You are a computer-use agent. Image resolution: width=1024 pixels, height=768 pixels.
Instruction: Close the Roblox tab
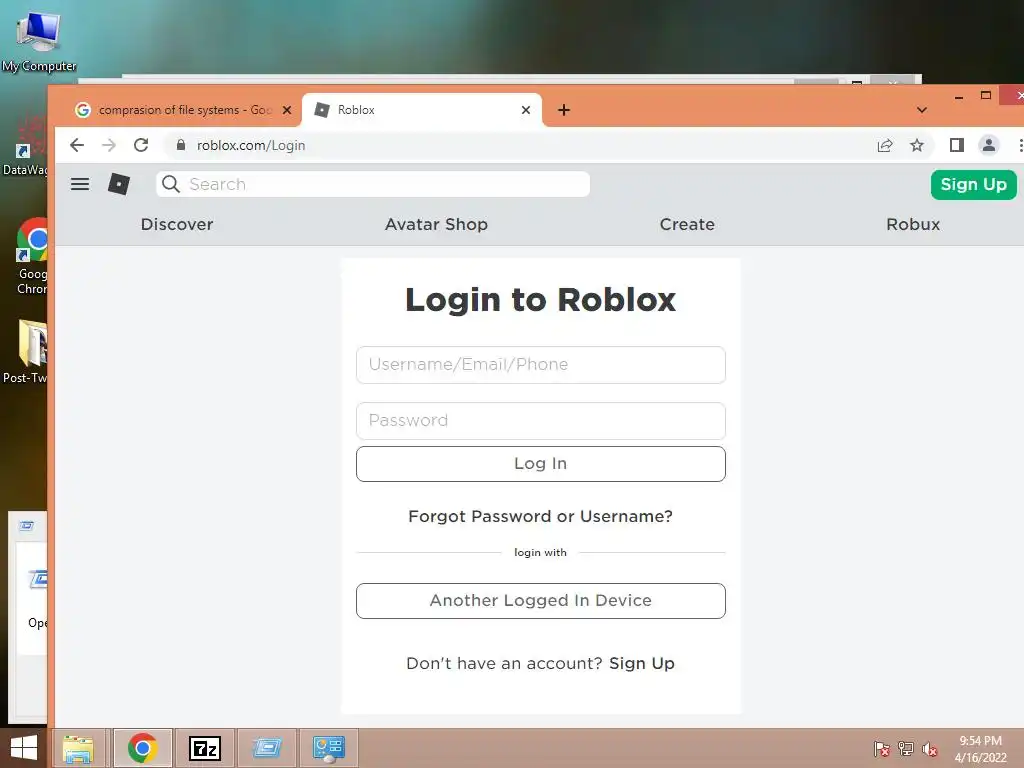(526, 110)
